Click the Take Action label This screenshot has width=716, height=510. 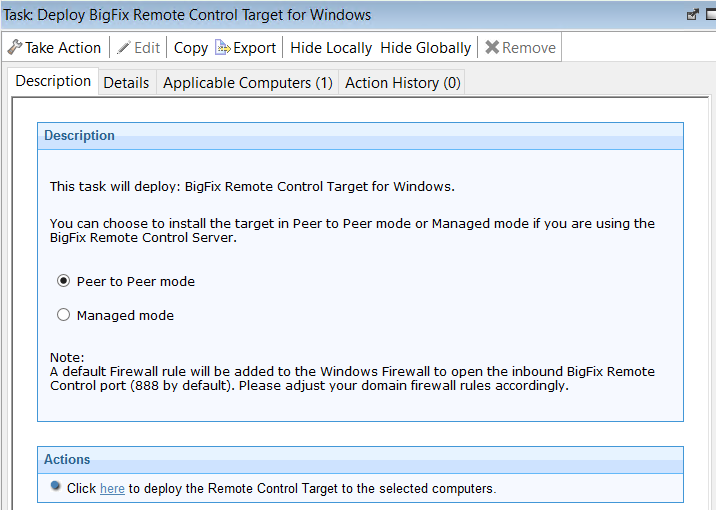[63, 47]
